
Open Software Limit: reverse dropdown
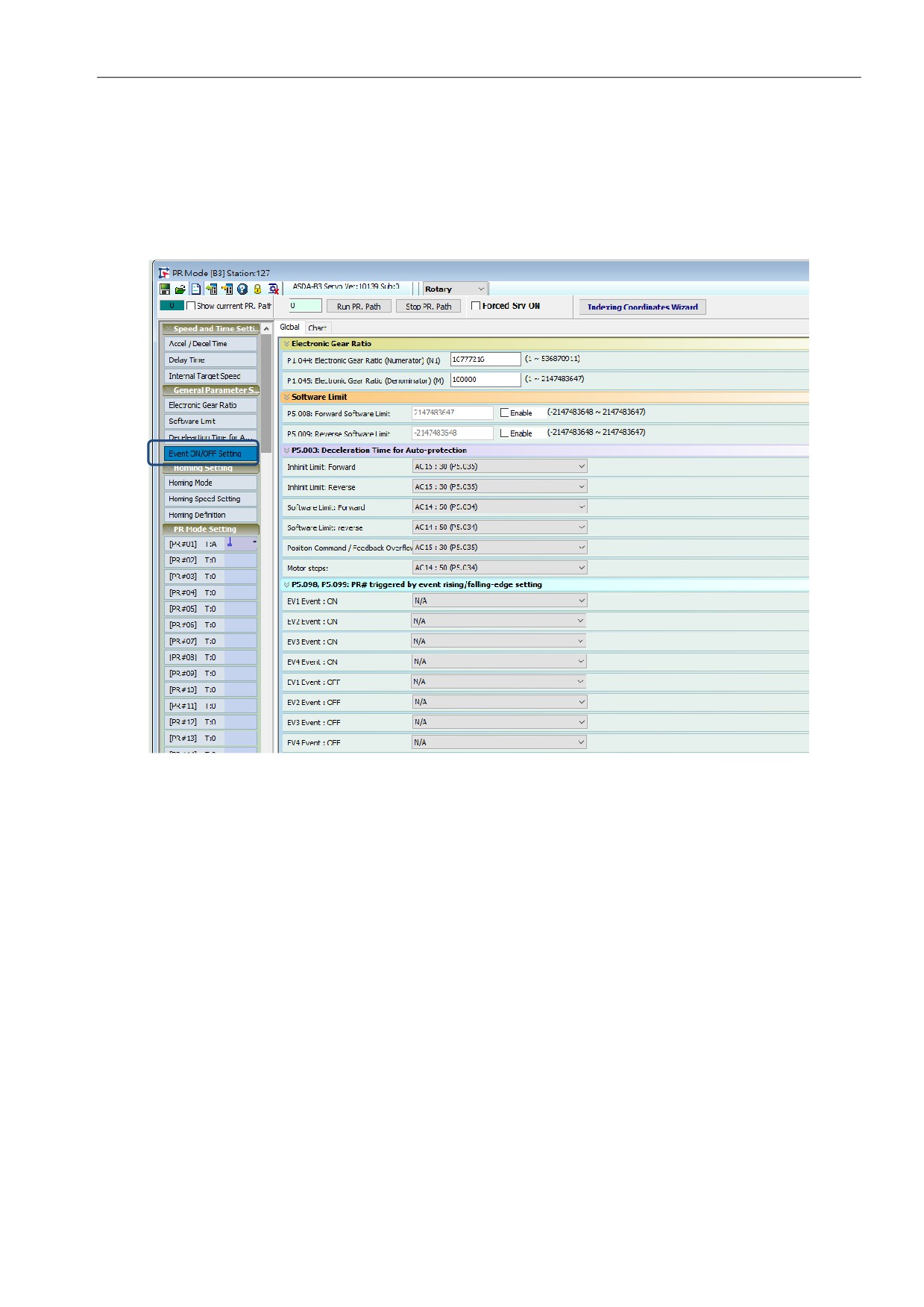click(x=500, y=527)
